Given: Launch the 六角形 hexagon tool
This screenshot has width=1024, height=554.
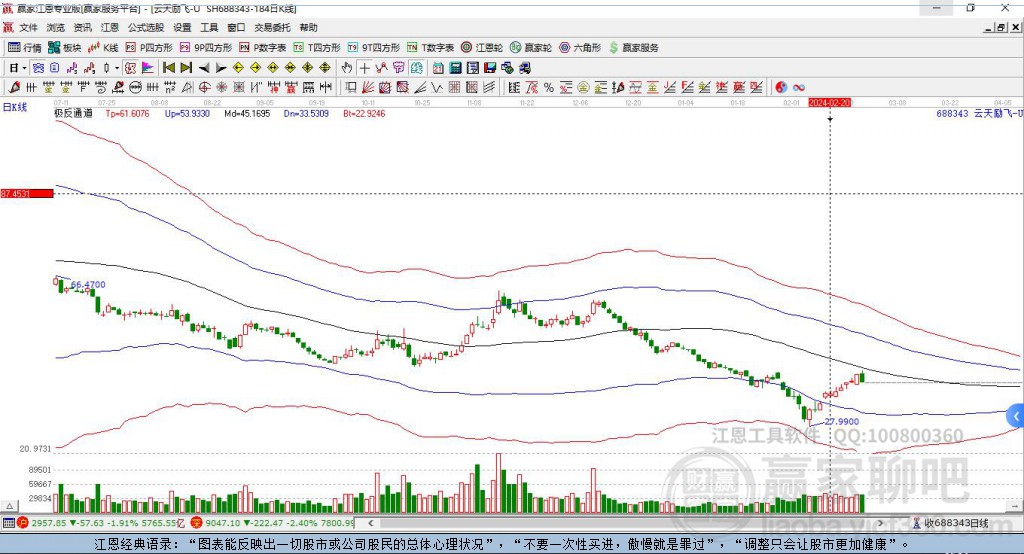Looking at the screenshot, I should [580, 47].
